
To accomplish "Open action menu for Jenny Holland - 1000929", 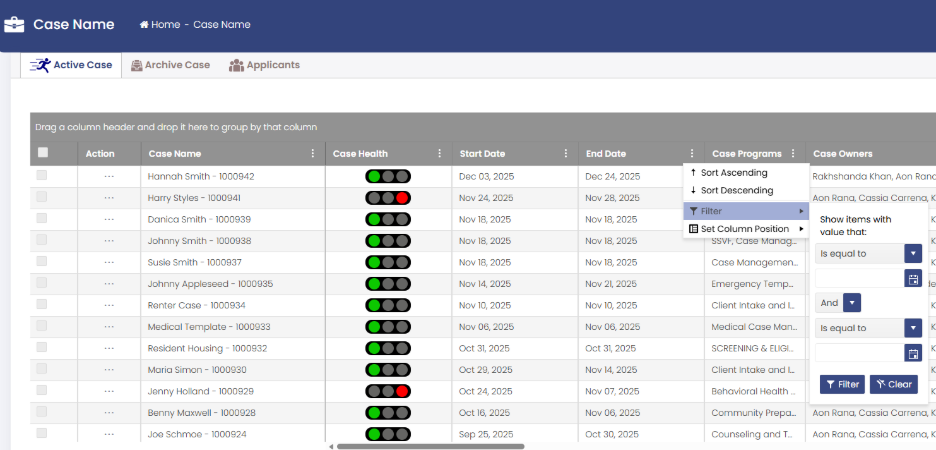I will click(x=109, y=391).
